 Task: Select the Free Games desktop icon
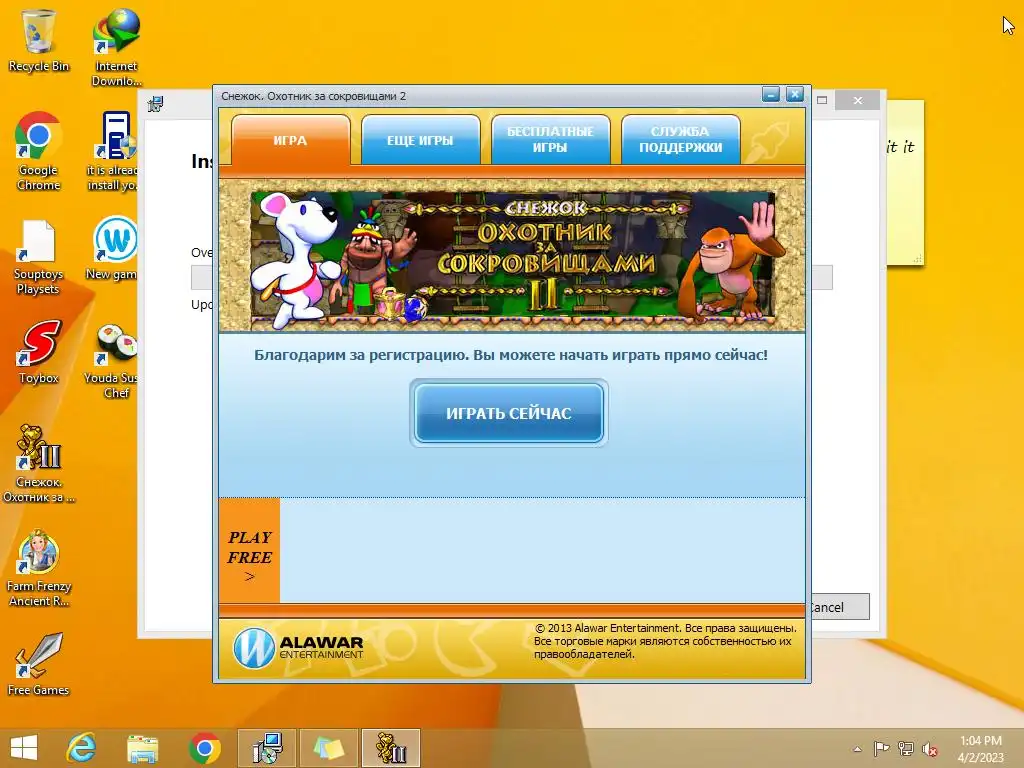tap(39, 664)
